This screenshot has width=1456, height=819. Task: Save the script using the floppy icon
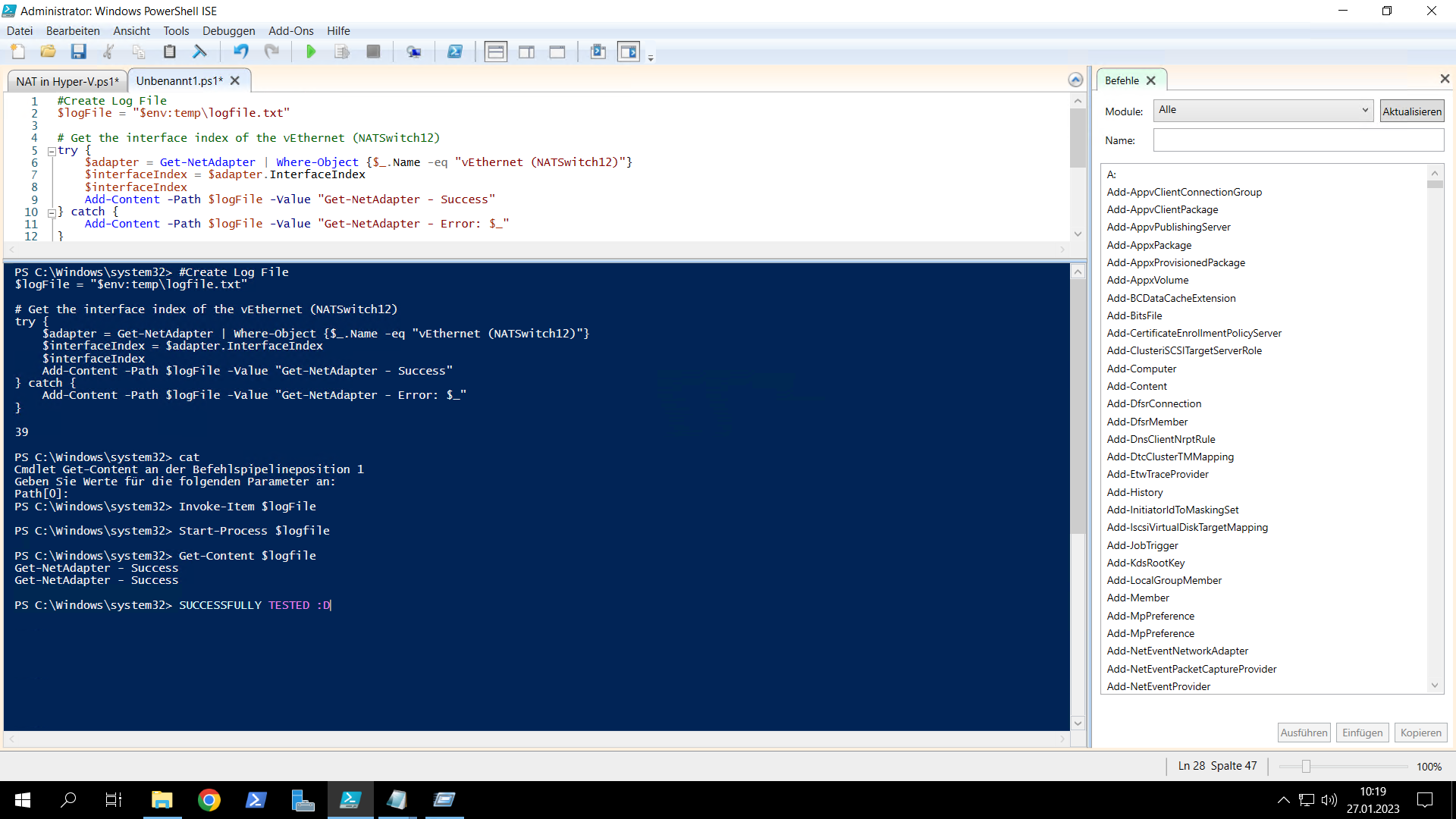78,52
